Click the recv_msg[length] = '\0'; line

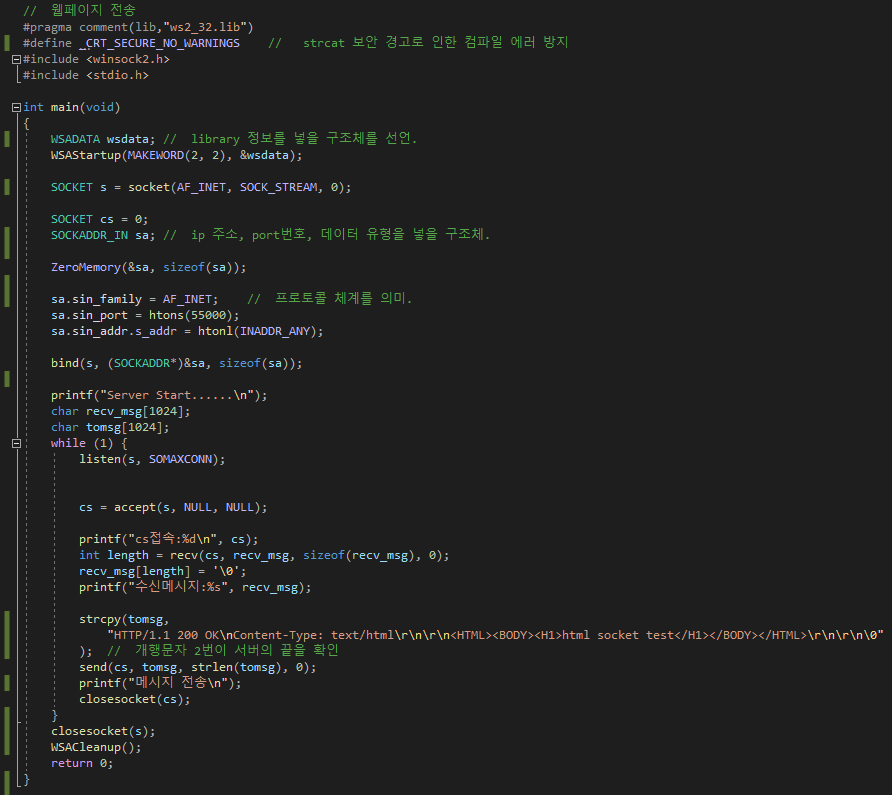pyautogui.click(x=163, y=571)
